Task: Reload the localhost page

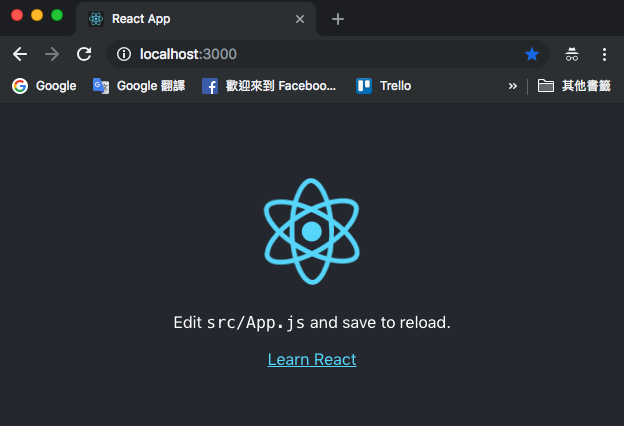Action: pos(84,54)
